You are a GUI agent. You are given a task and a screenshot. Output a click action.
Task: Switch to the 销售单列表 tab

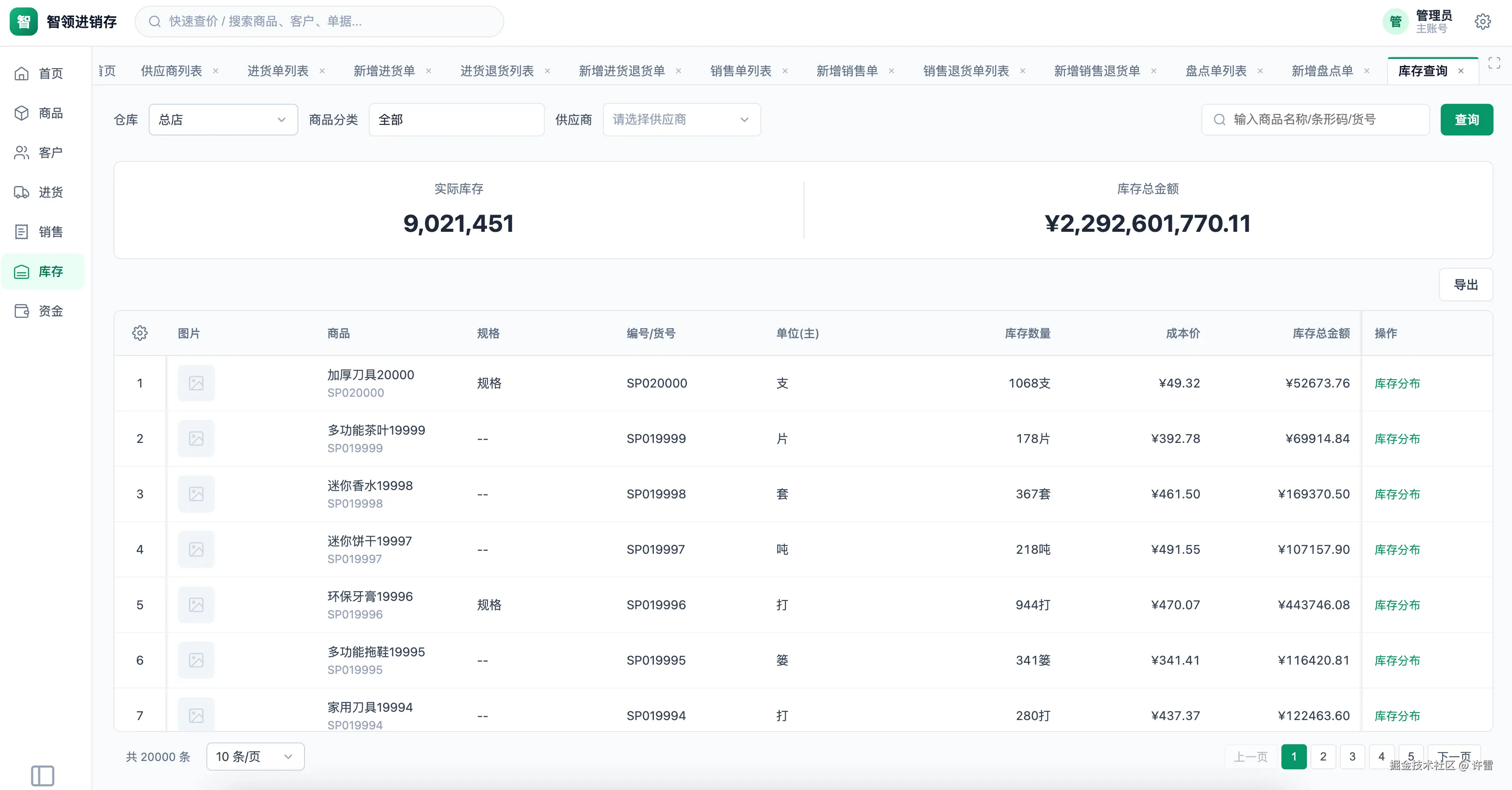[x=741, y=71]
